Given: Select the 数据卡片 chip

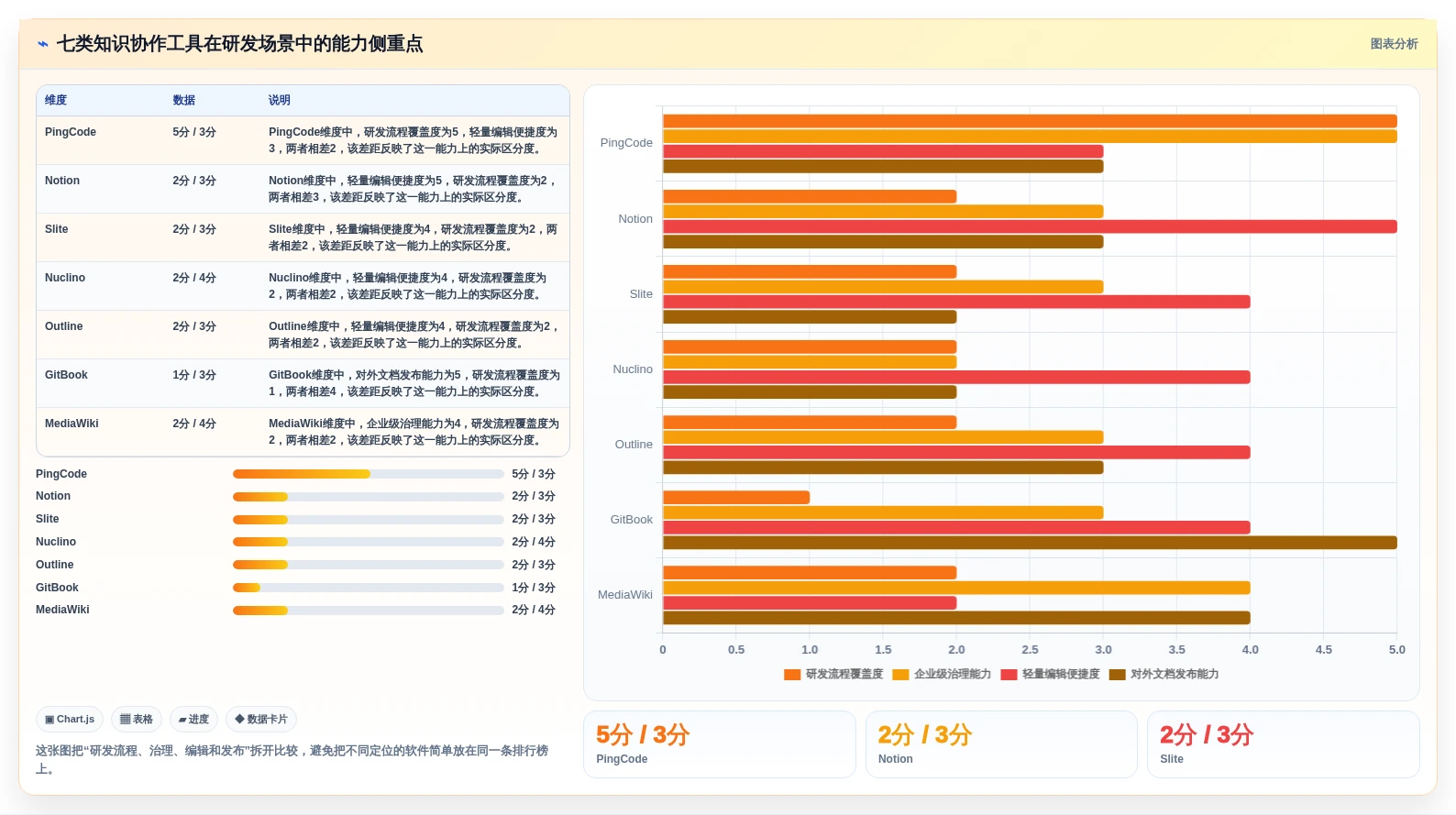Looking at the screenshot, I should [x=261, y=720].
